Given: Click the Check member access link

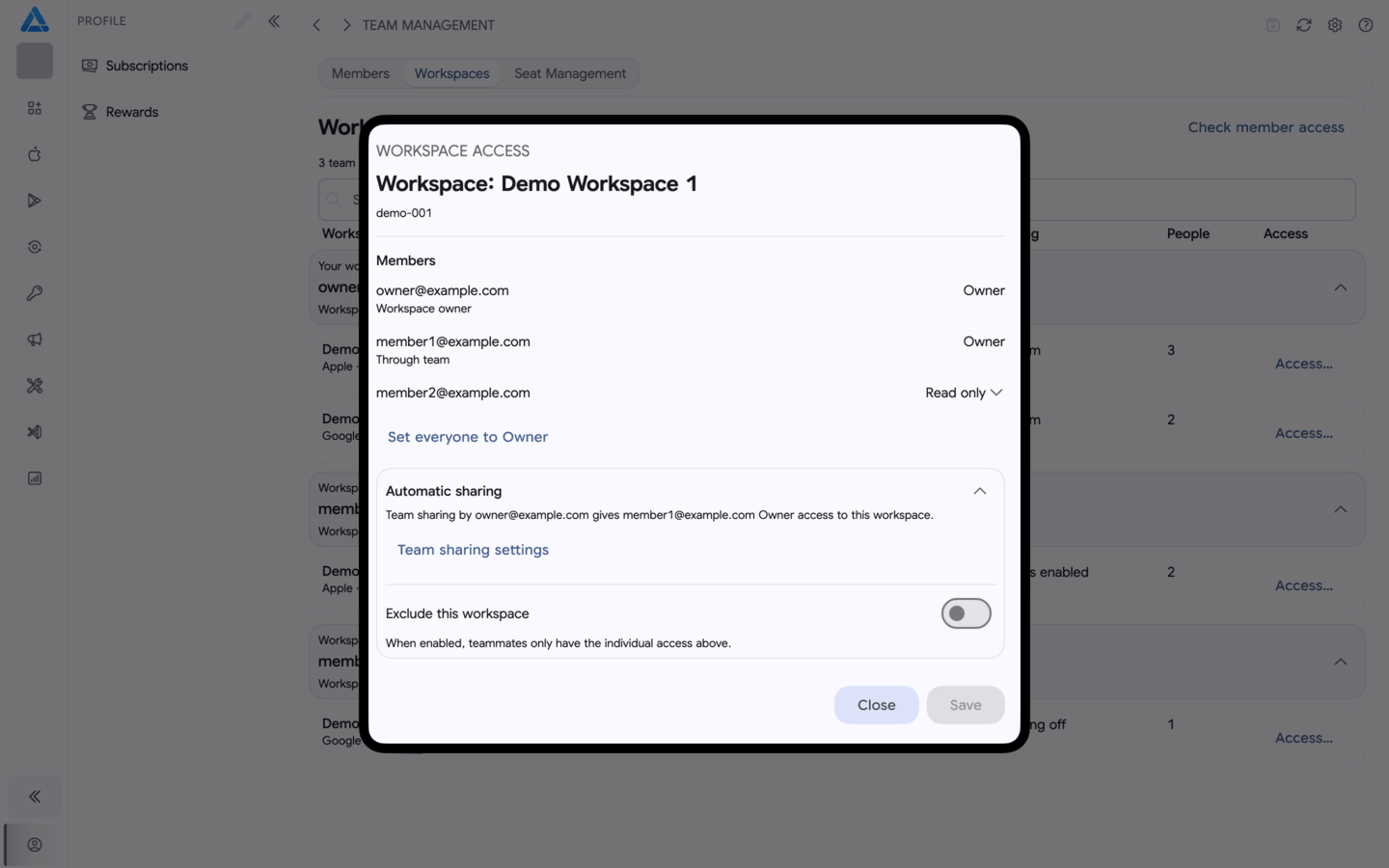Looking at the screenshot, I should click(1266, 127).
